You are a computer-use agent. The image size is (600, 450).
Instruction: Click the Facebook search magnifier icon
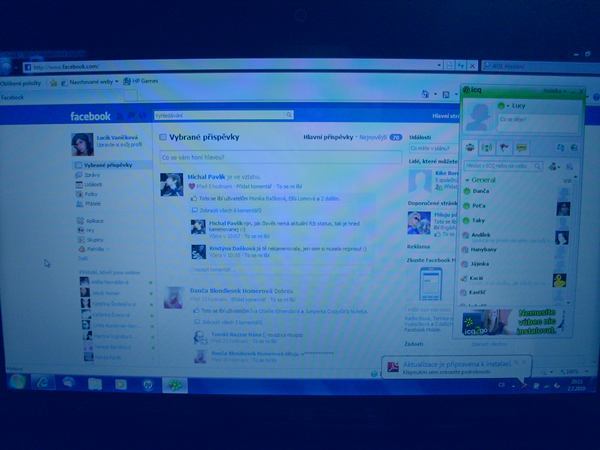pos(289,115)
